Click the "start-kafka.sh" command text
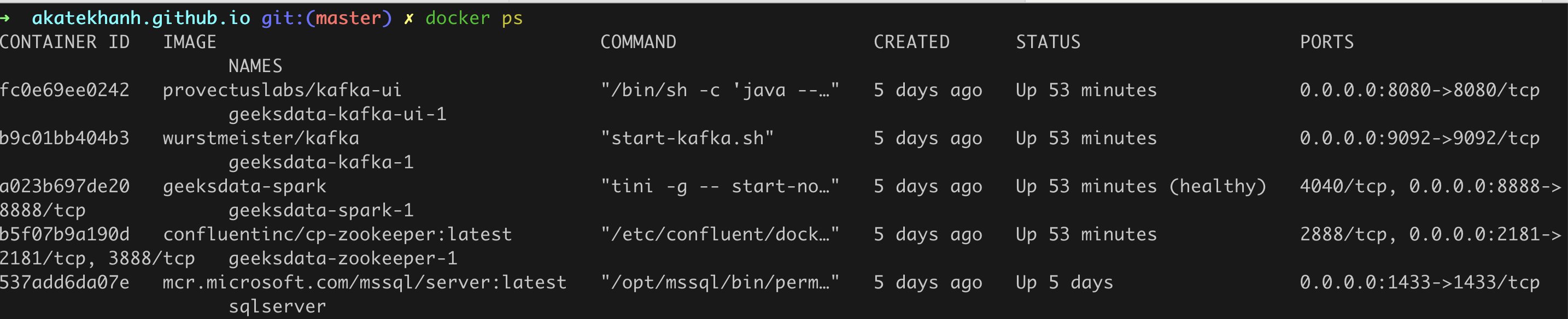Viewport: 1568px width, 319px height. [x=687, y=138]
